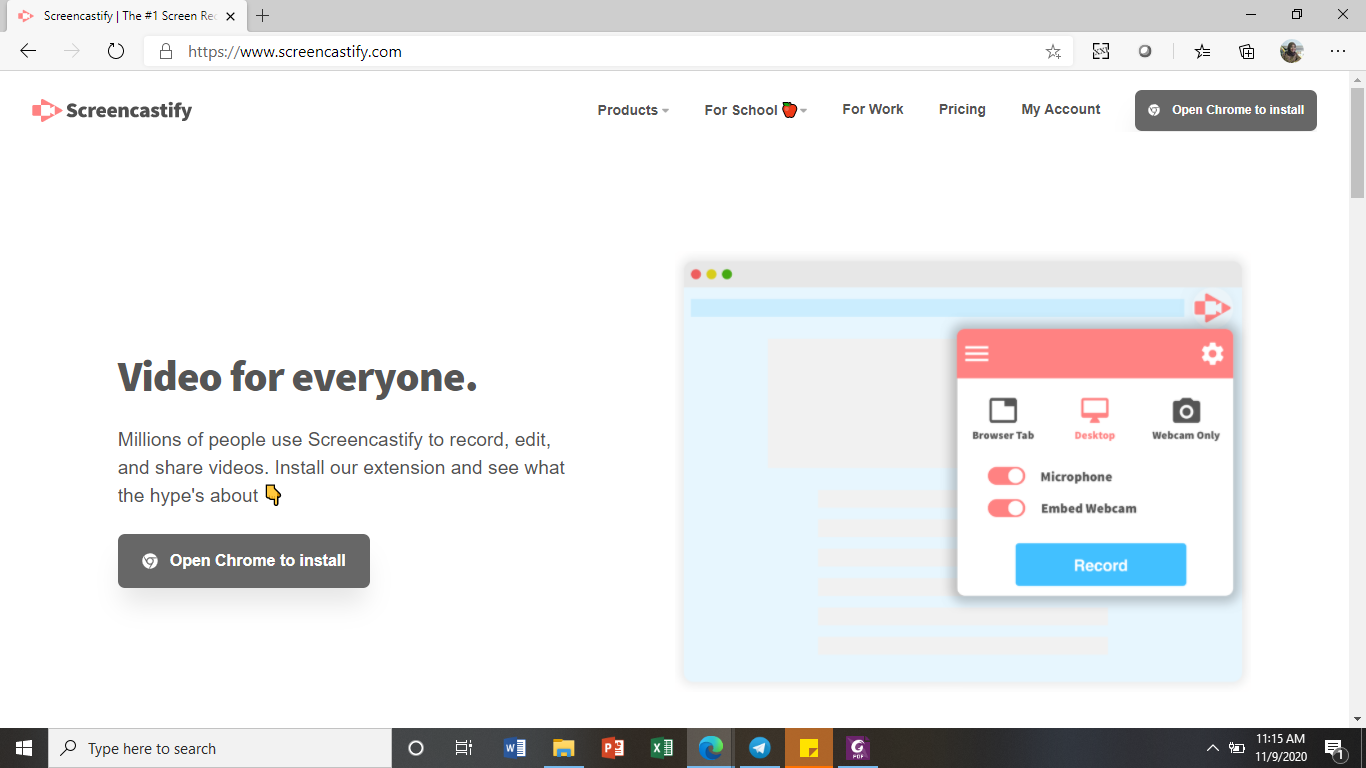Click the Screencastify logo
1366x768 pixels.
(112, 110)
